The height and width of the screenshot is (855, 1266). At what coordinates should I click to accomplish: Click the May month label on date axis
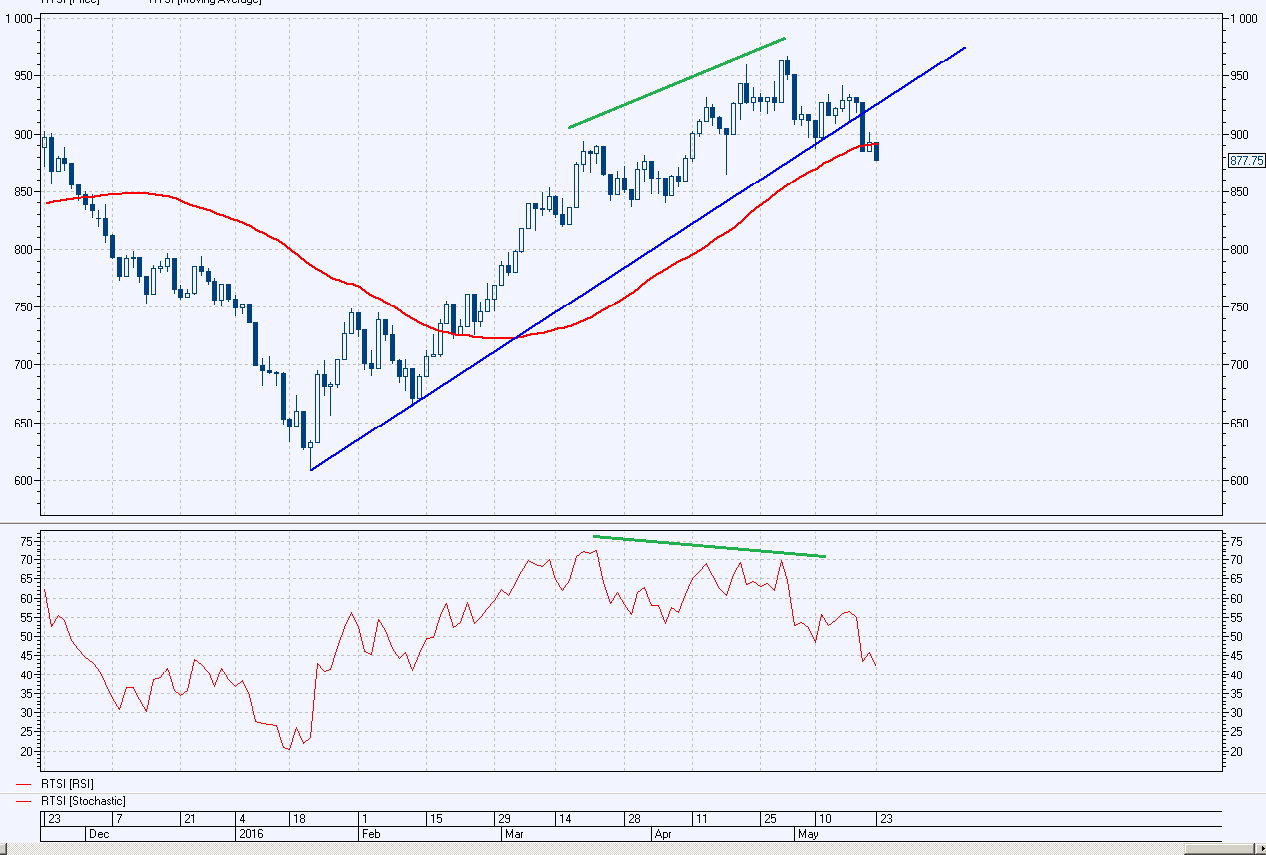806,833
